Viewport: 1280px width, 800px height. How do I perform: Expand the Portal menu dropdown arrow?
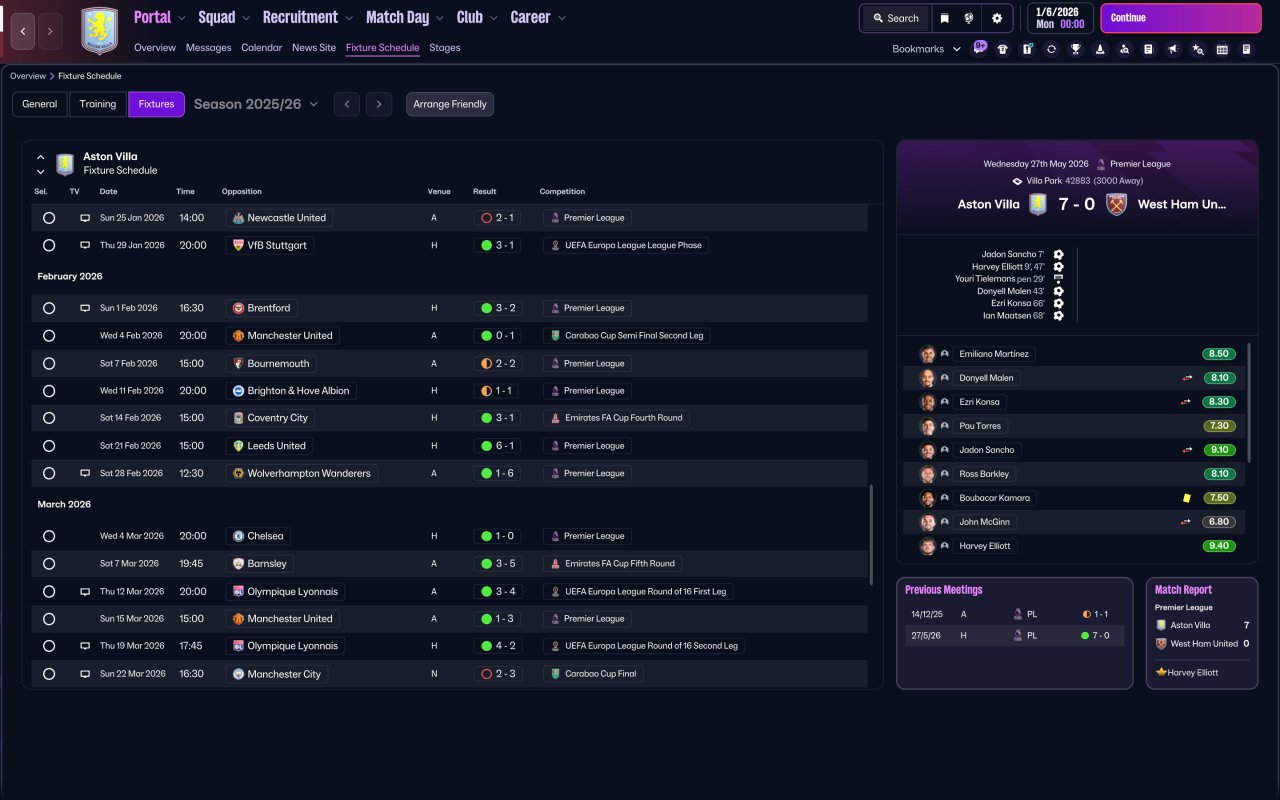[182, 18]
